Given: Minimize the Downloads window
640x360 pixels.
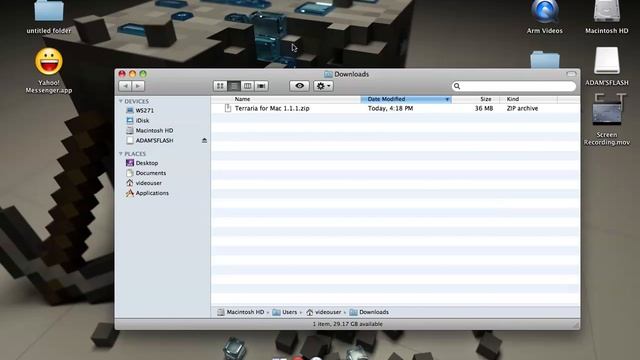Looking at the screenshot, I should 132,74.
